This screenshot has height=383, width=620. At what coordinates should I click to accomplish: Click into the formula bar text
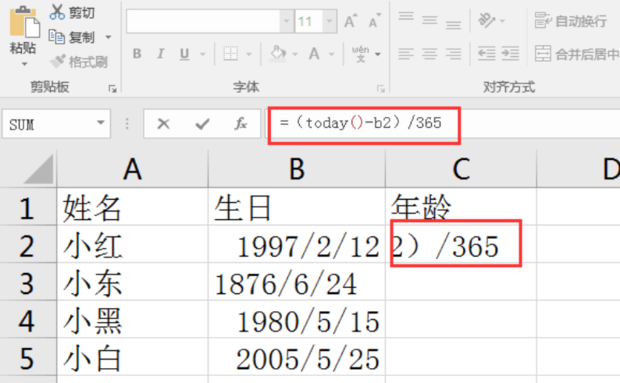361,123
